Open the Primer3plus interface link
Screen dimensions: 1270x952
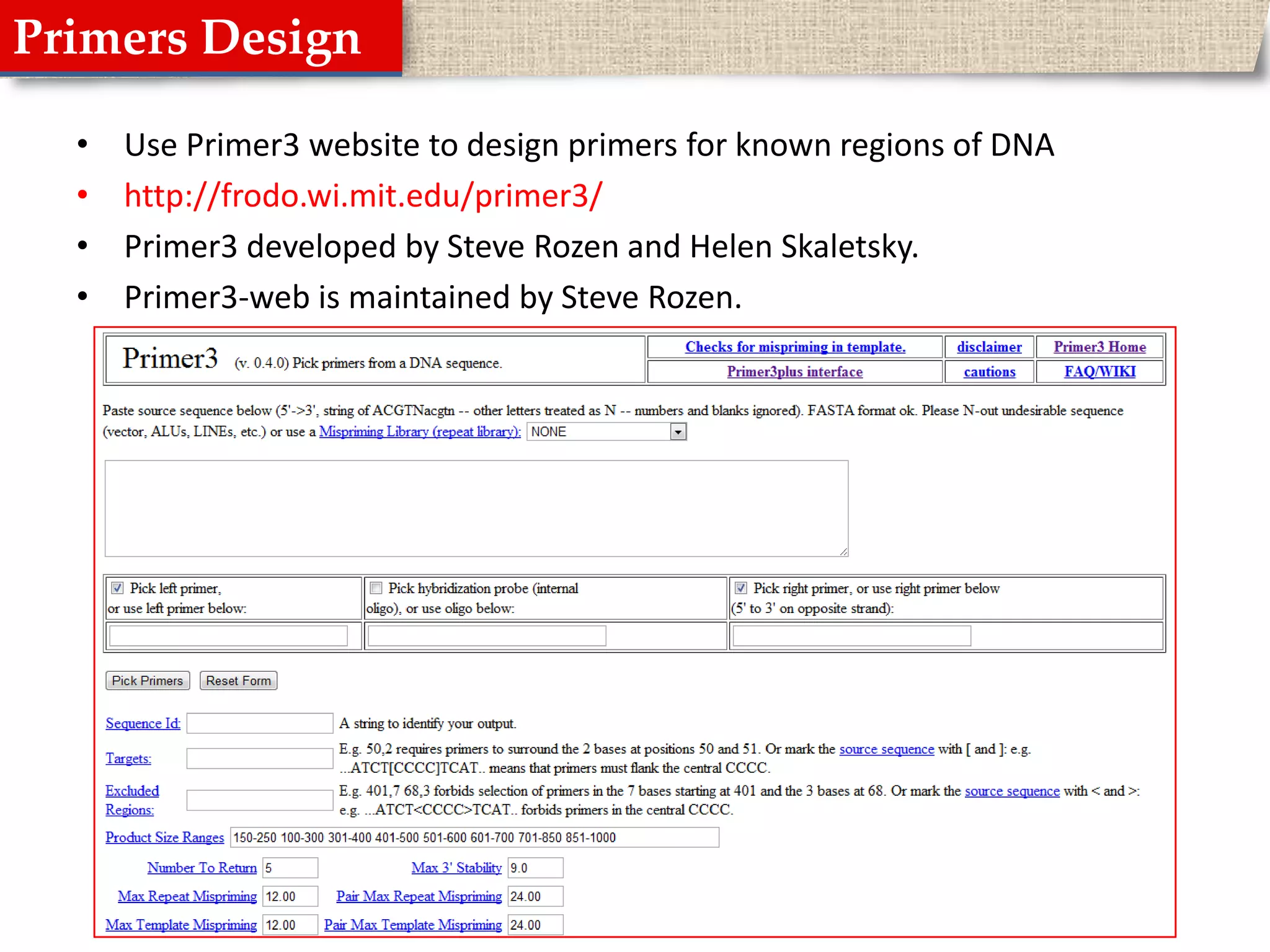coord(794,372)
